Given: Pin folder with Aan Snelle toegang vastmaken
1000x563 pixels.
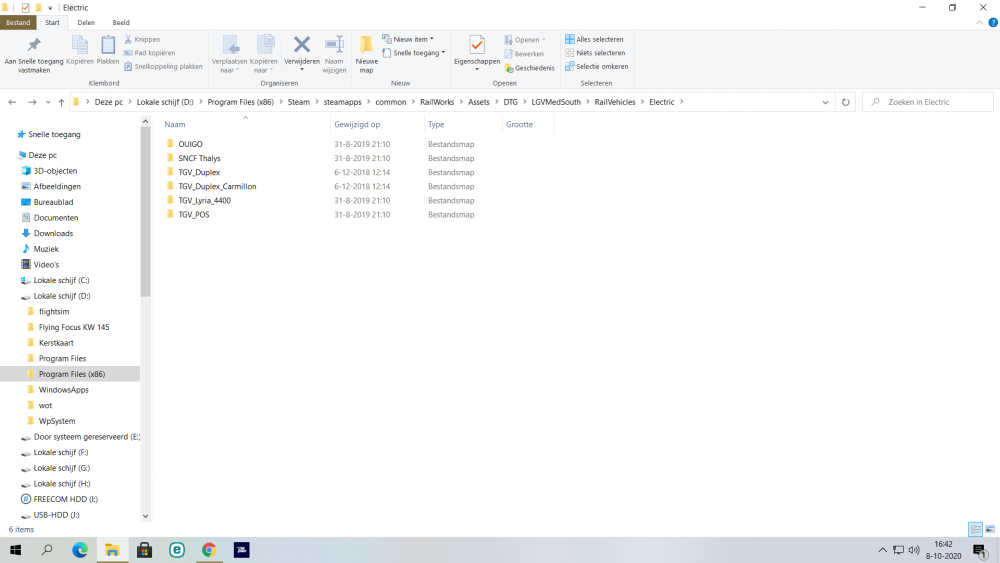Looking at the screenshot, I should point(34,50).
